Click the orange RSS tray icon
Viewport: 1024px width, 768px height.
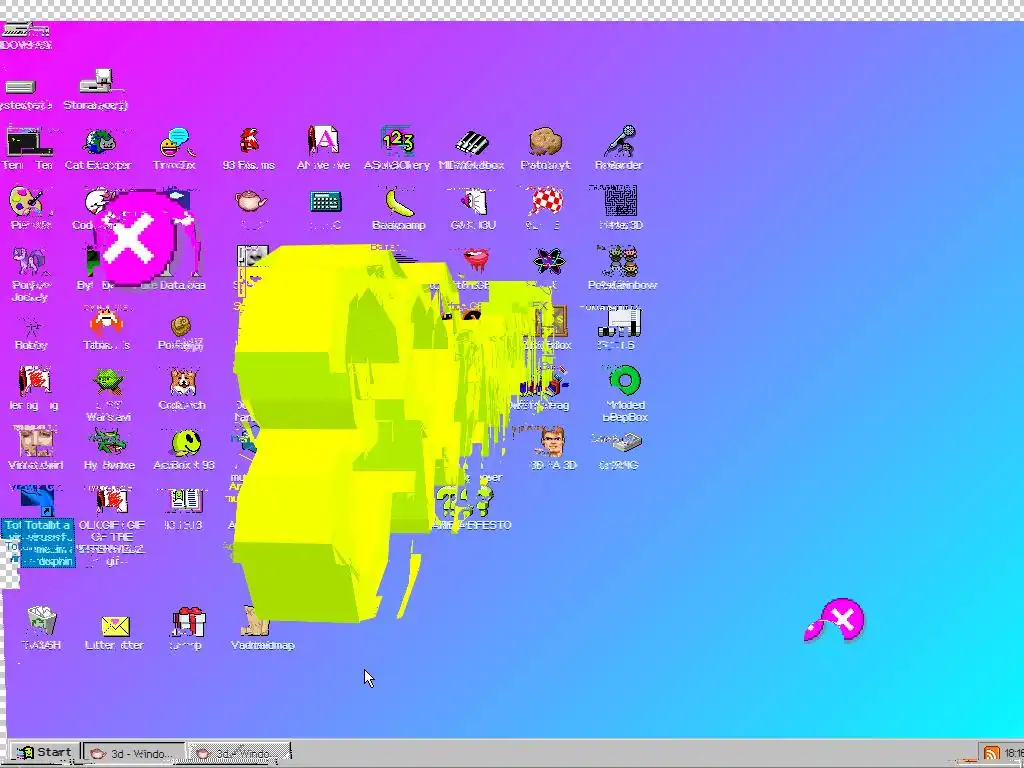tap(991, 754)
